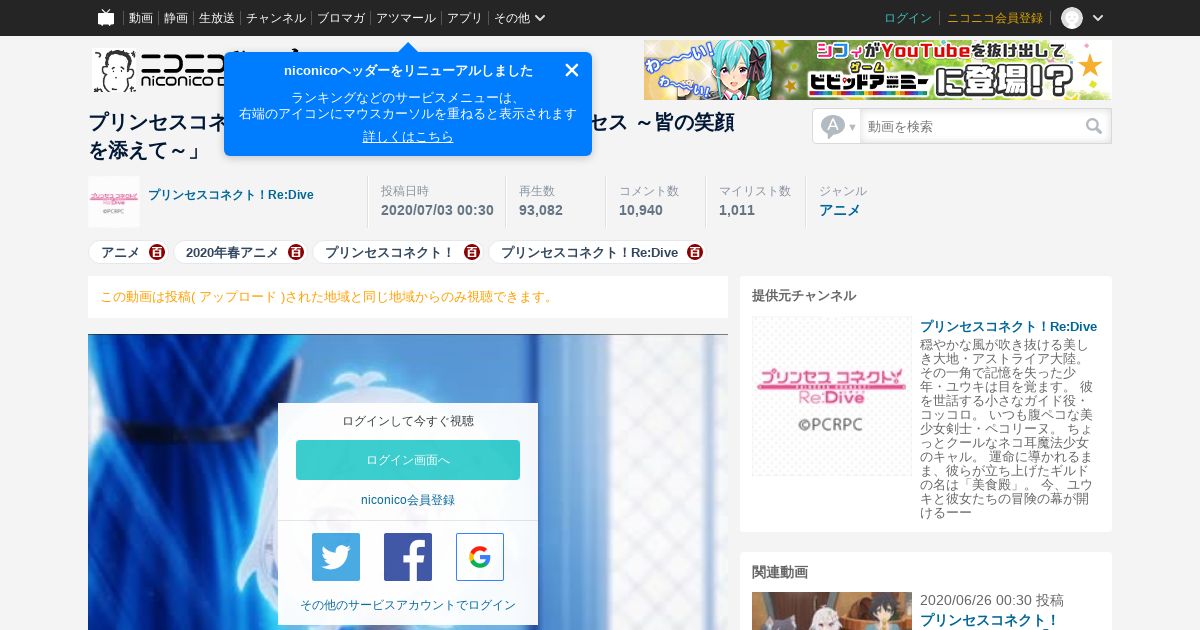
Task: Open the プリンセスコネクト！Re:Dive uploader link
Action: 231,195
